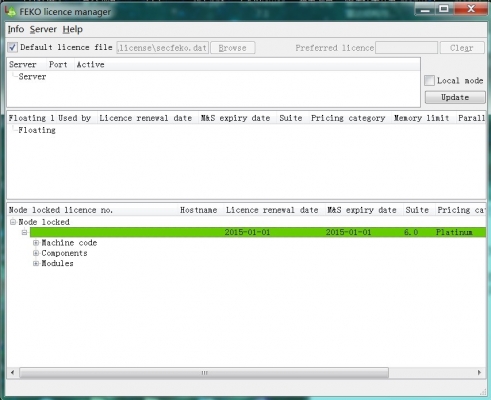Click the Clear button
The height and width of the screenshot is (400, 491).
point(462,48)
